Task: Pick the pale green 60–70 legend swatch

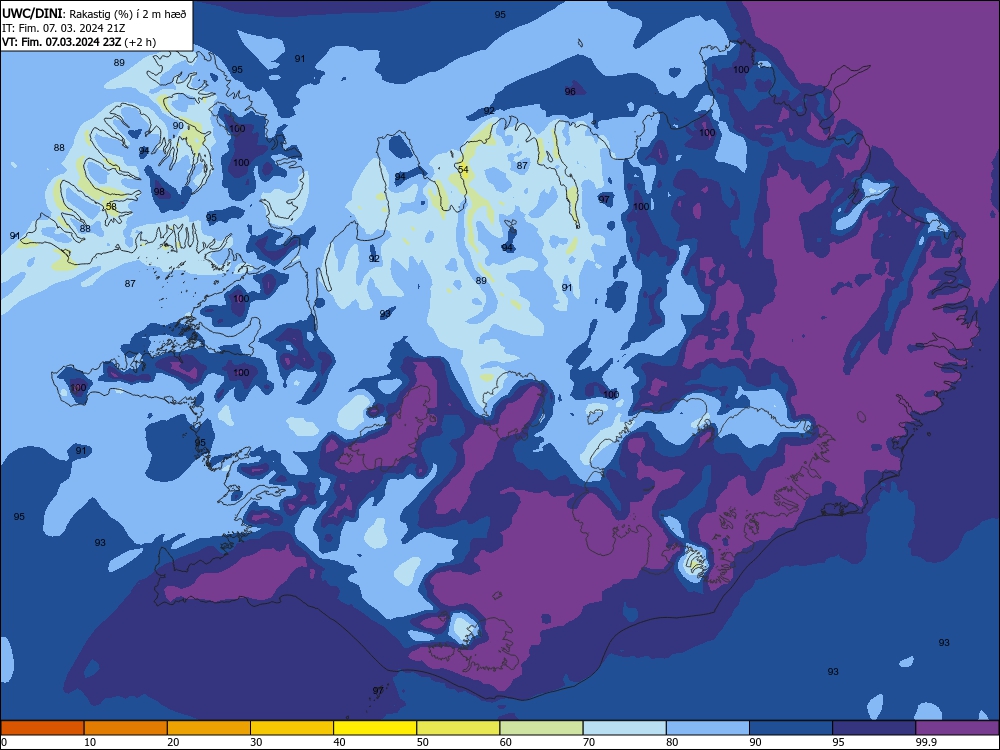Action: [x=541, y=728]
